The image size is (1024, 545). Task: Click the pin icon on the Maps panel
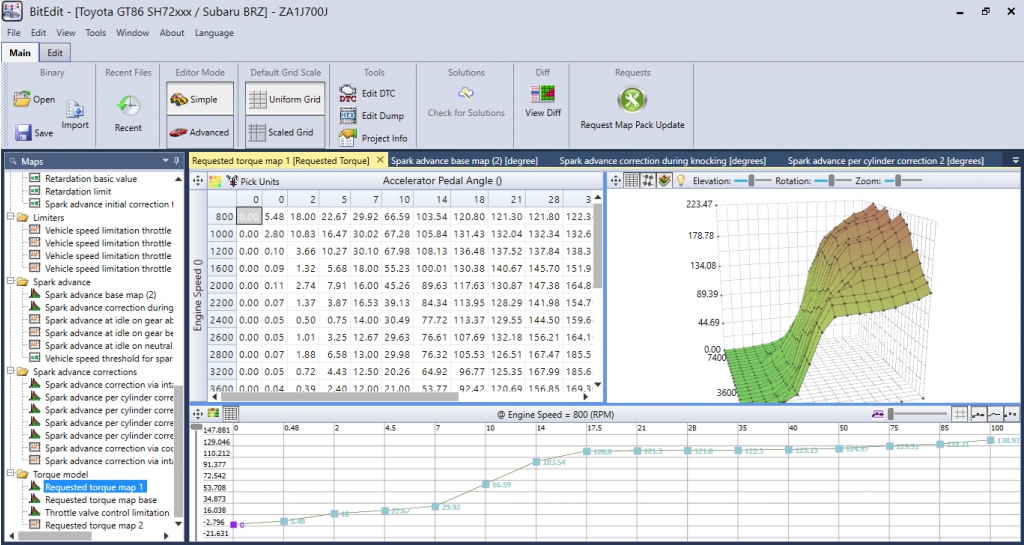click(177, 161)
